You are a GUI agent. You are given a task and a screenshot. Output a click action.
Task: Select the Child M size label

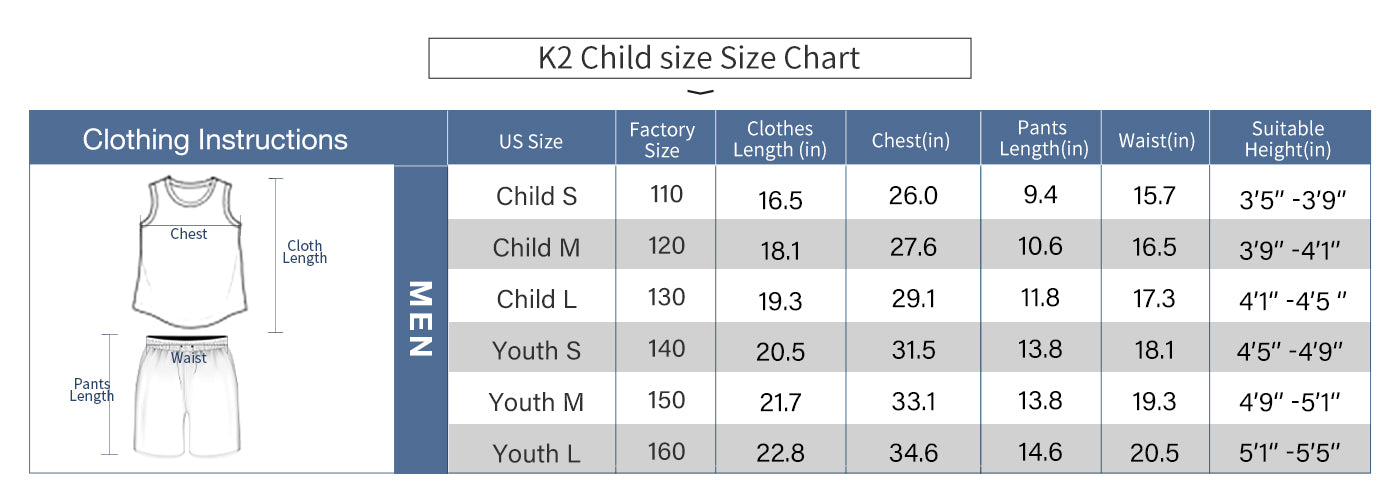(537, 247)
